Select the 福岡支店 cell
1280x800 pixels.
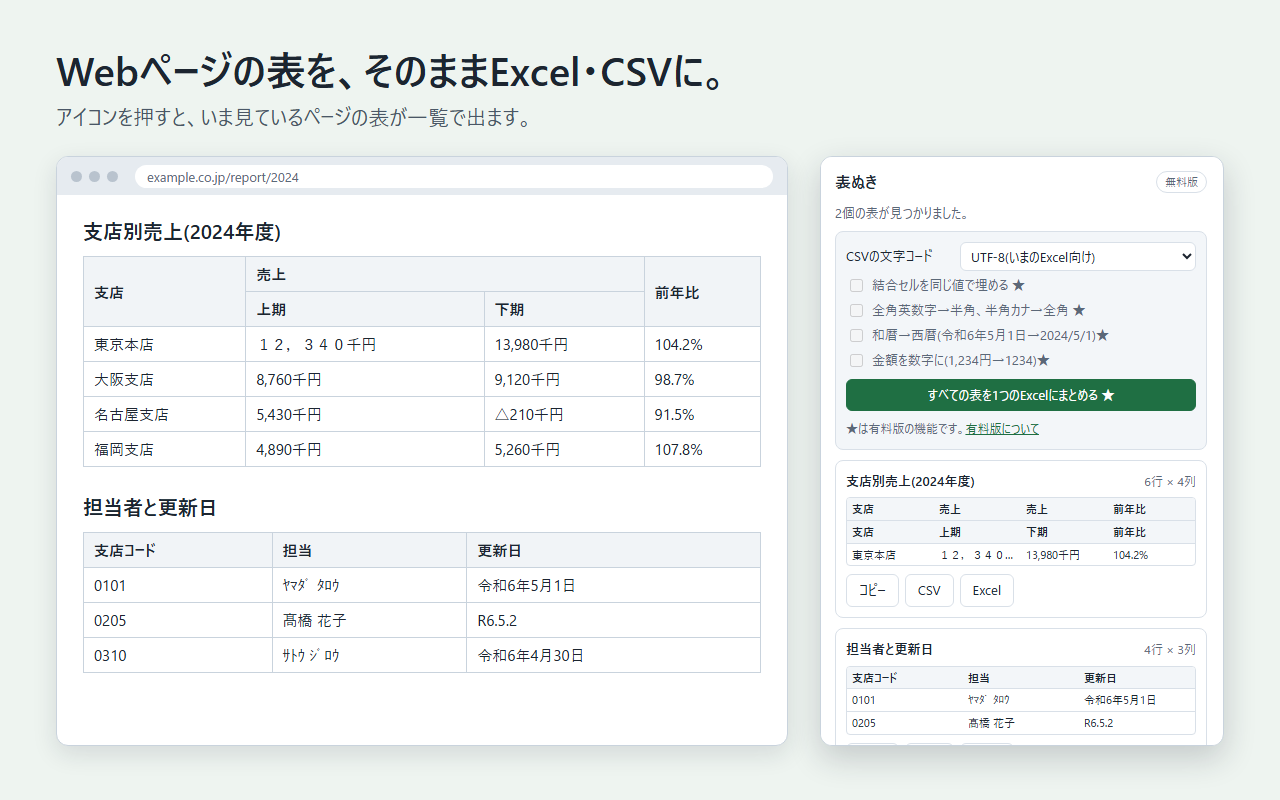tap(165, 449)
